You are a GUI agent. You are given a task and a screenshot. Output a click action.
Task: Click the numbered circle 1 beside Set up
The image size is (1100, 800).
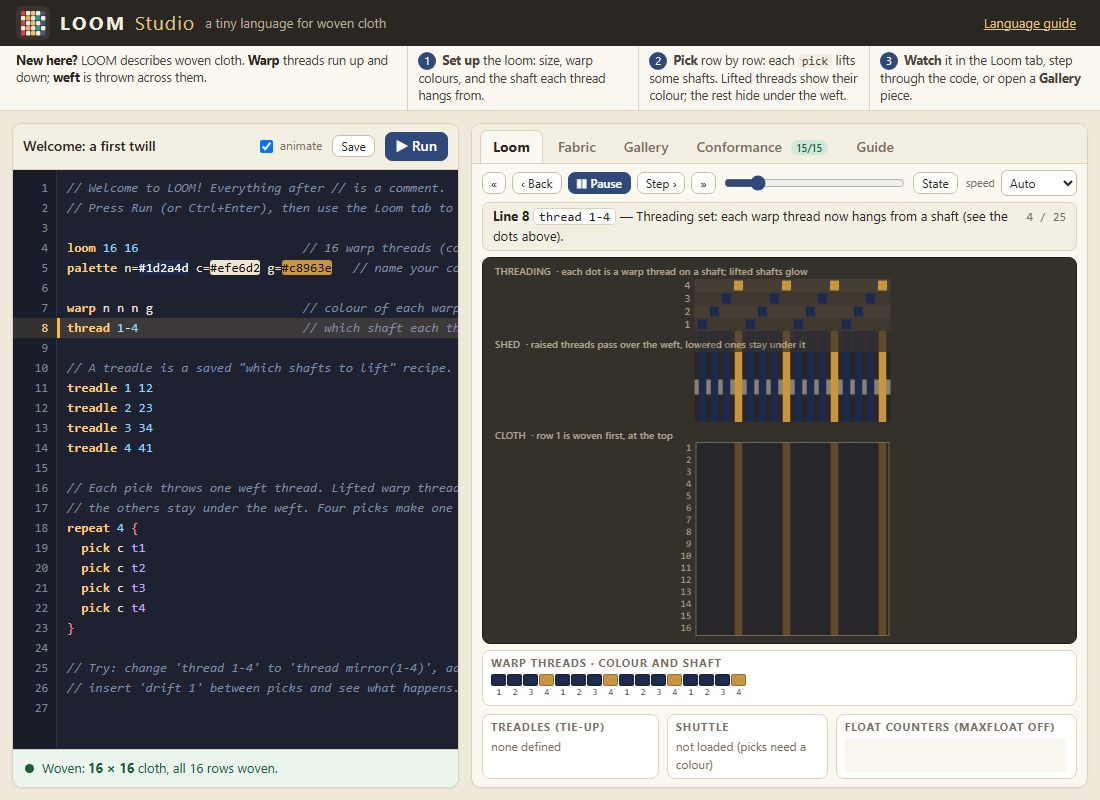coord(427,61)
